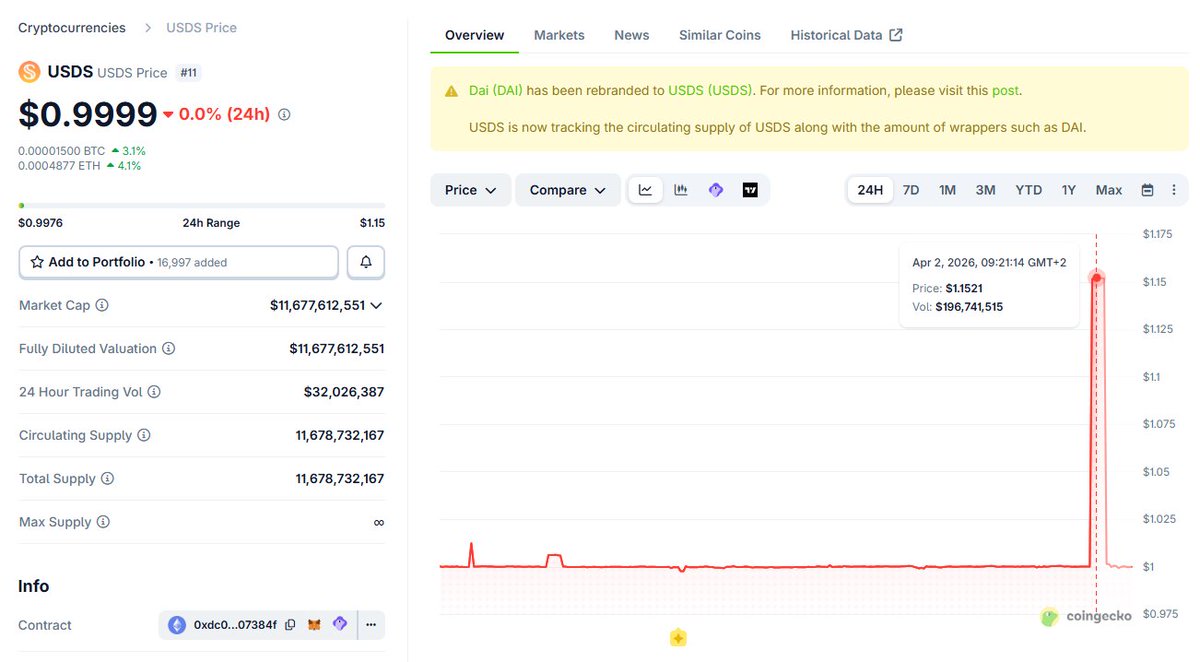This screenshot has height=662, width=1200.
Task: Click info icon next to Max Supply
Action: [x=103, y=522]
